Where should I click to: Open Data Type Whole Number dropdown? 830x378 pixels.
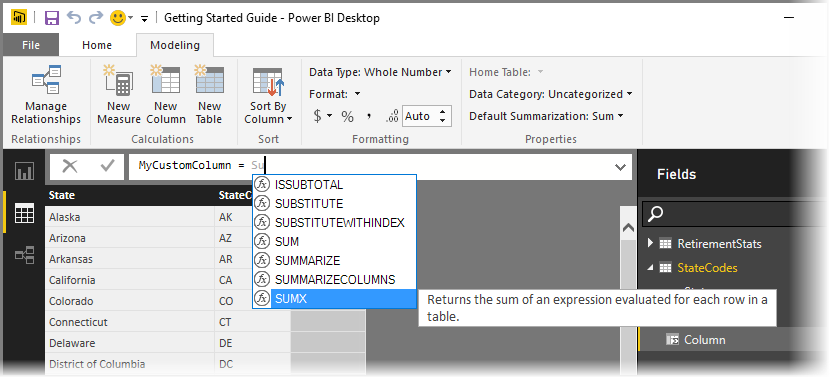(x=380, y=72)
